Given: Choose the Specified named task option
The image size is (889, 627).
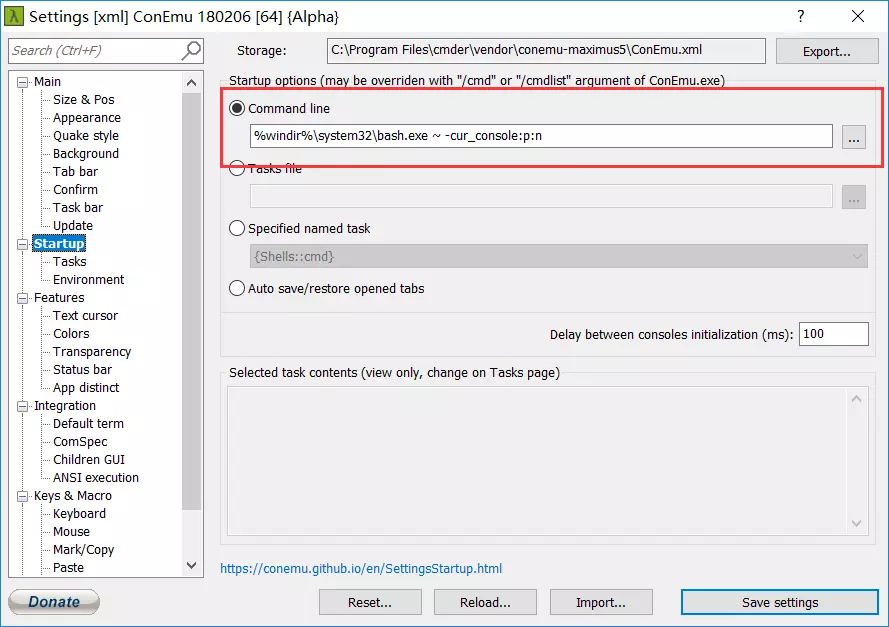Looking at the screenshot, I should click(x=237, y=228).
